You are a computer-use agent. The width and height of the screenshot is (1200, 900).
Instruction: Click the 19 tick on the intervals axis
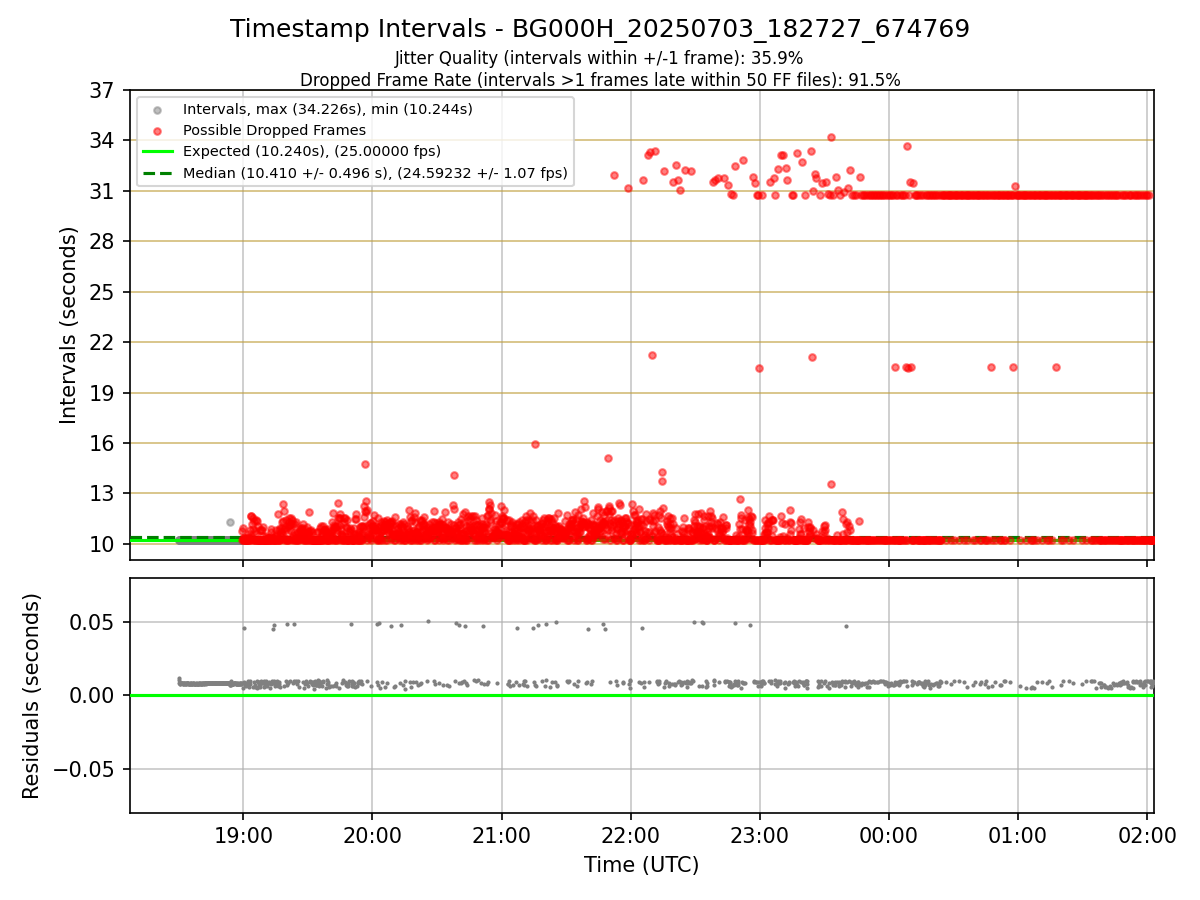click(104, 393)
